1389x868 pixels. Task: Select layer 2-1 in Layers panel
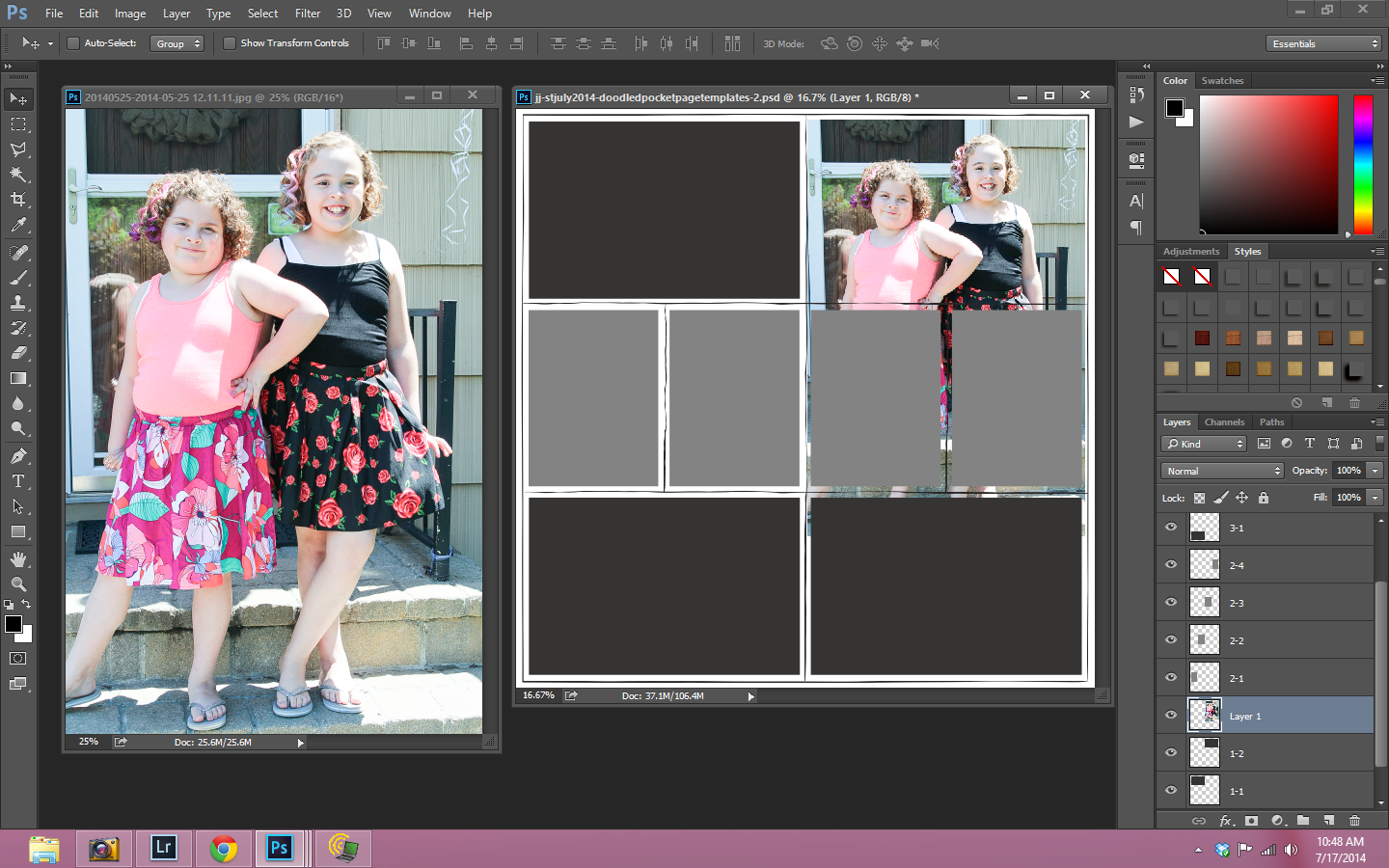[x=1265, y=678]
